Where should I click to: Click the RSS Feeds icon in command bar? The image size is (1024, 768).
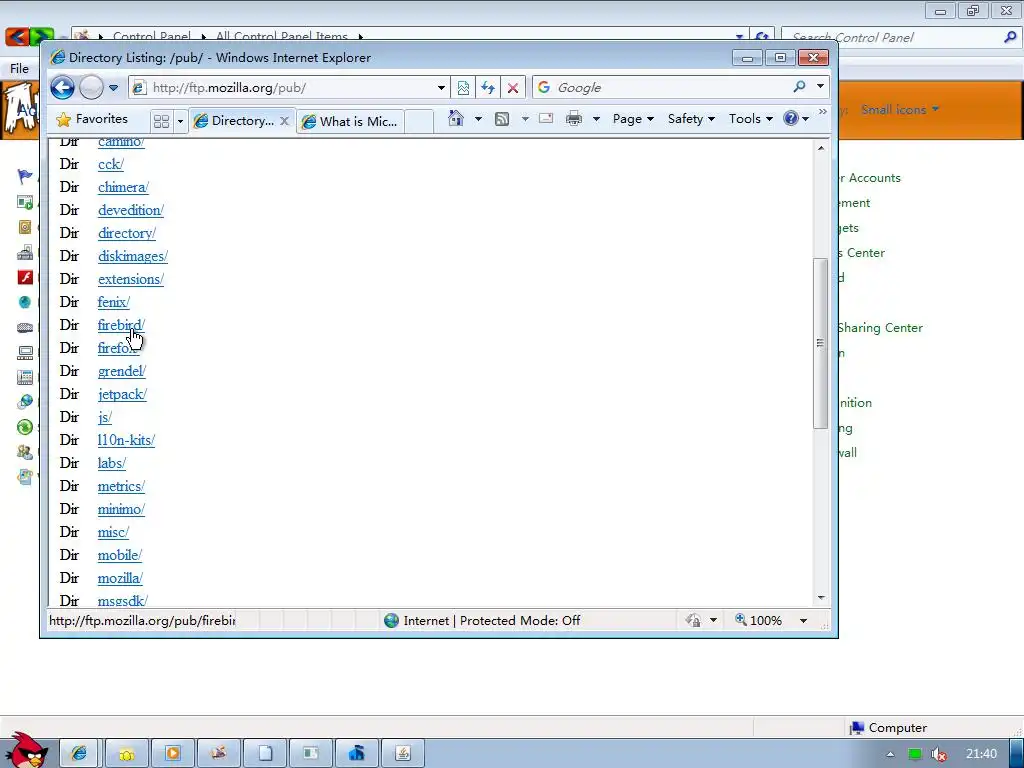click(502, 119)
